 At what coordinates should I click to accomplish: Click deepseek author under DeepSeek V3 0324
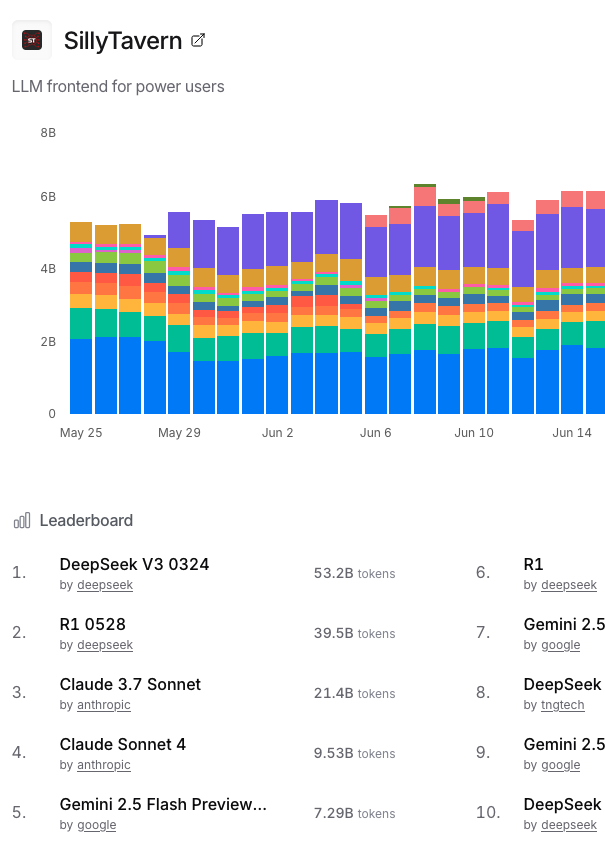(105, 585)
